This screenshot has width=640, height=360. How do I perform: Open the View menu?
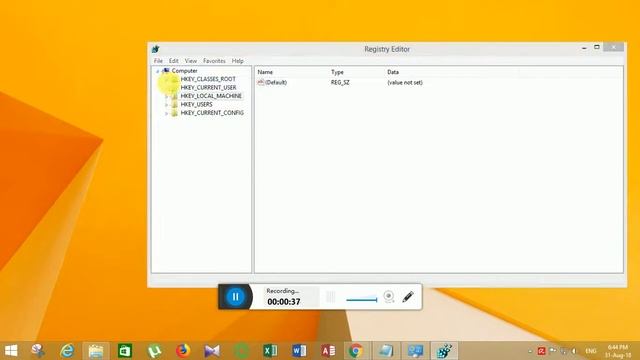point(191,61)
